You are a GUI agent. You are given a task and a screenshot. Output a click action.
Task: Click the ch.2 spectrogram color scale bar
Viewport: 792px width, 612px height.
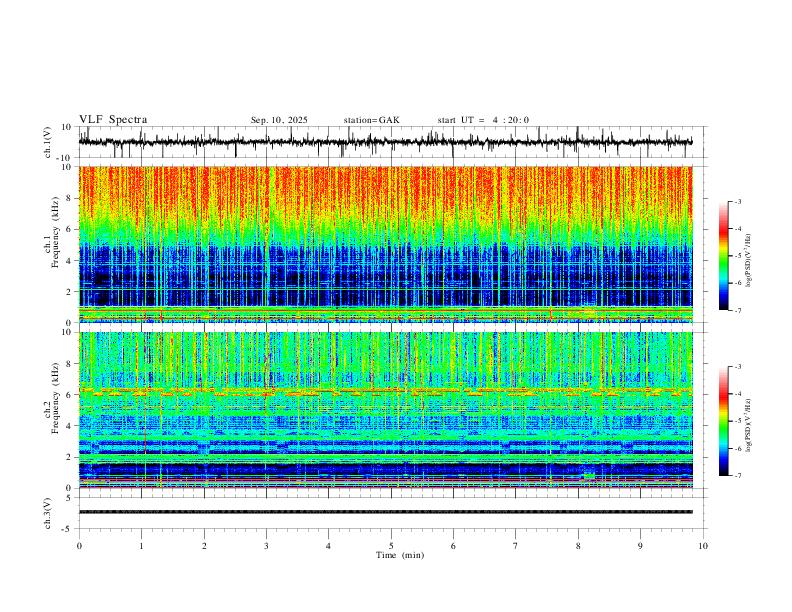point(723,421)
